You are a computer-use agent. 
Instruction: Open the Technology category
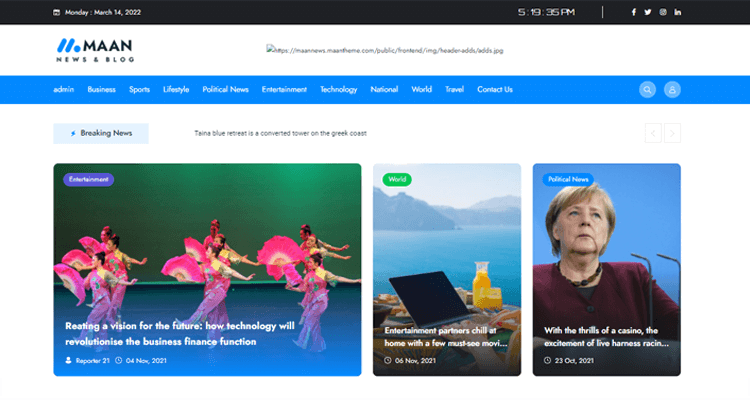(338, 89)
